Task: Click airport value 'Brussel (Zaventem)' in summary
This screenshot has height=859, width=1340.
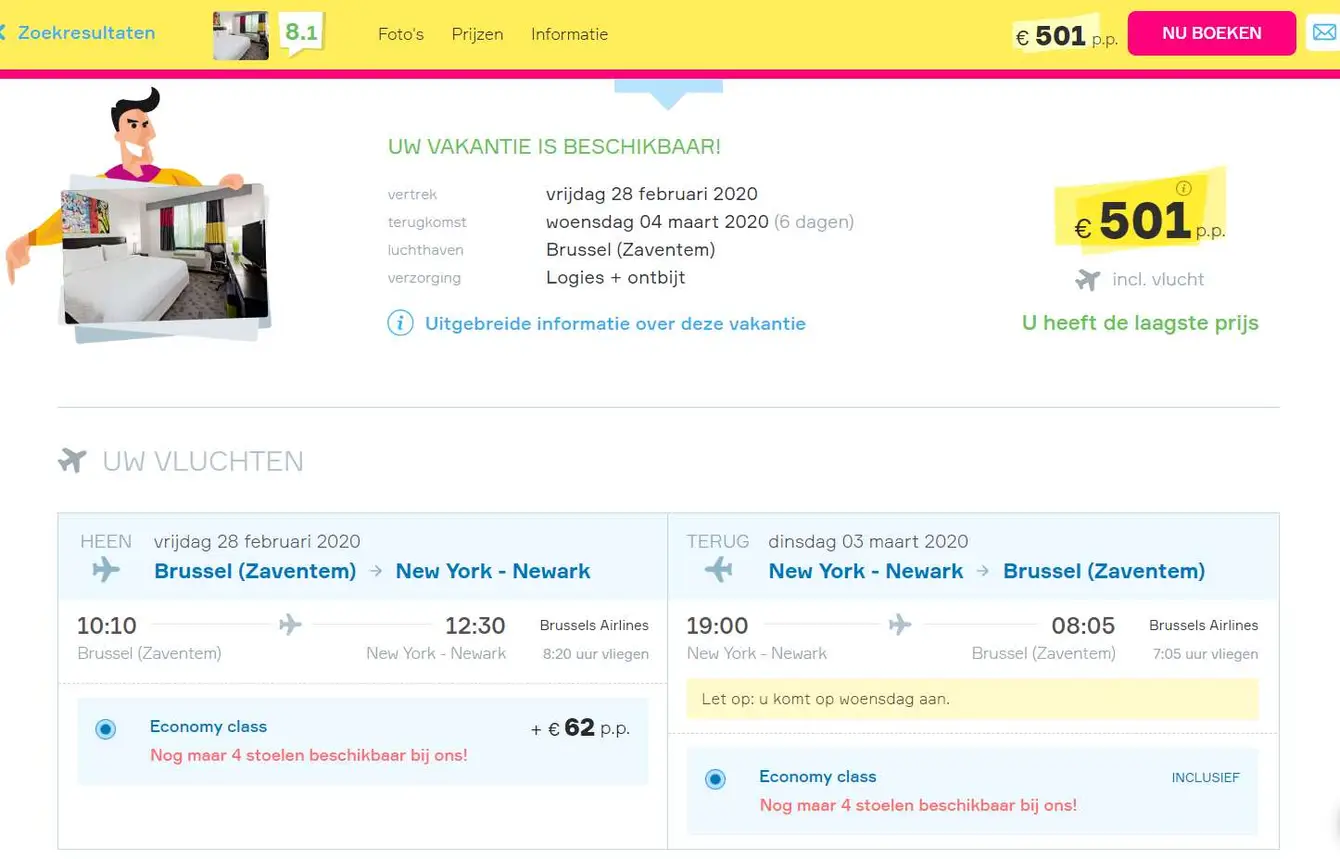Action: point(631,250)
